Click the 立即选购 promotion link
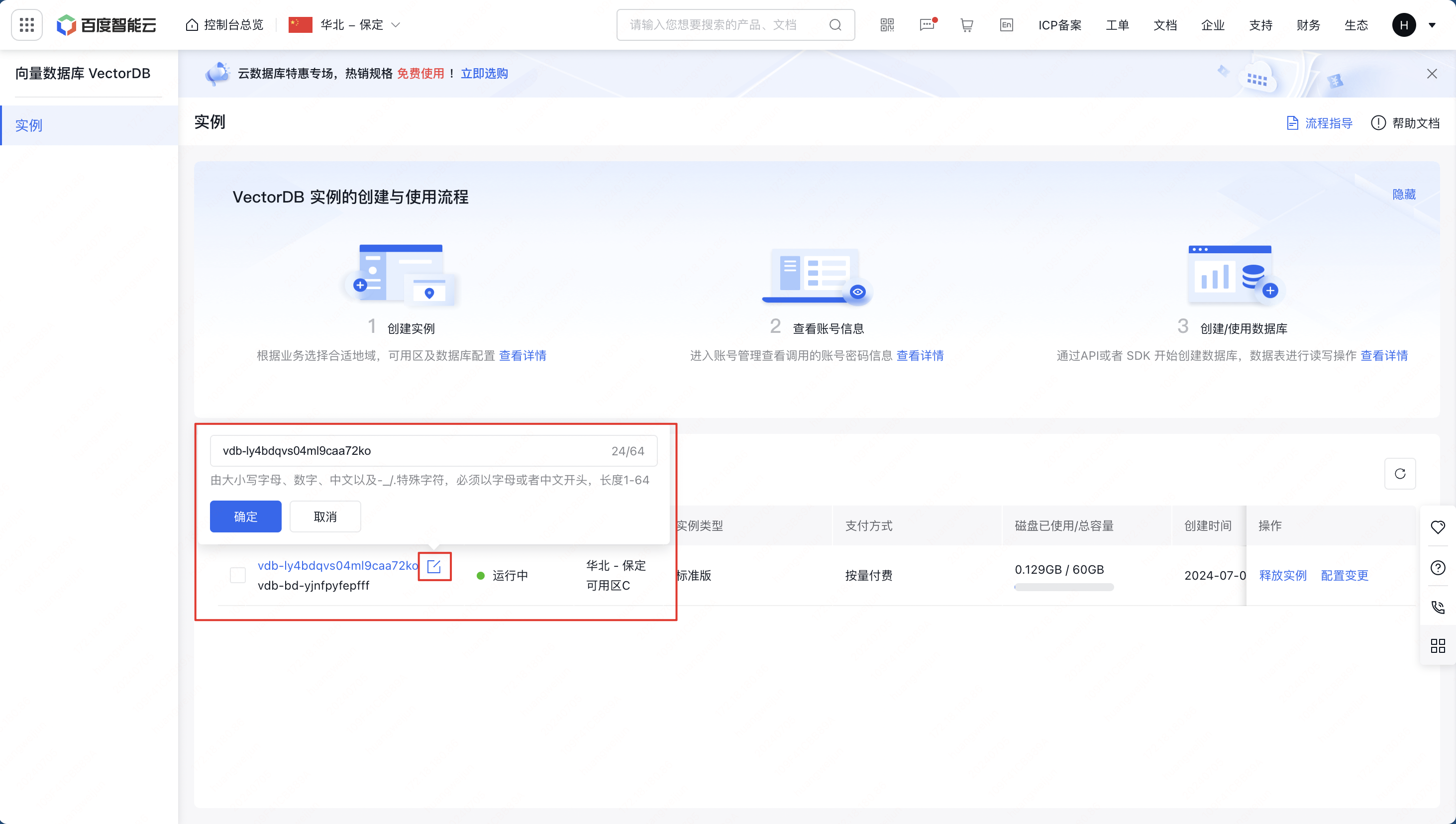1456x824 pixels. click(484, 73)
